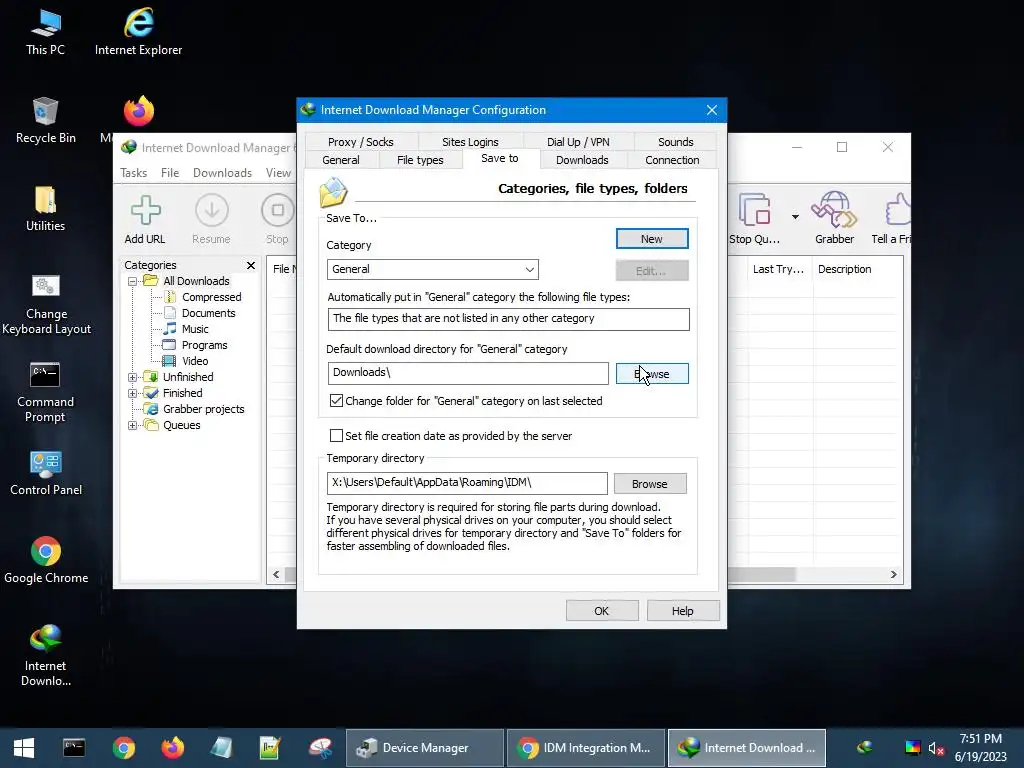Click the right scroll arrow in IDM list
Screen dimensions: 1024x768
pyautogui.click(x=893, y=575)
